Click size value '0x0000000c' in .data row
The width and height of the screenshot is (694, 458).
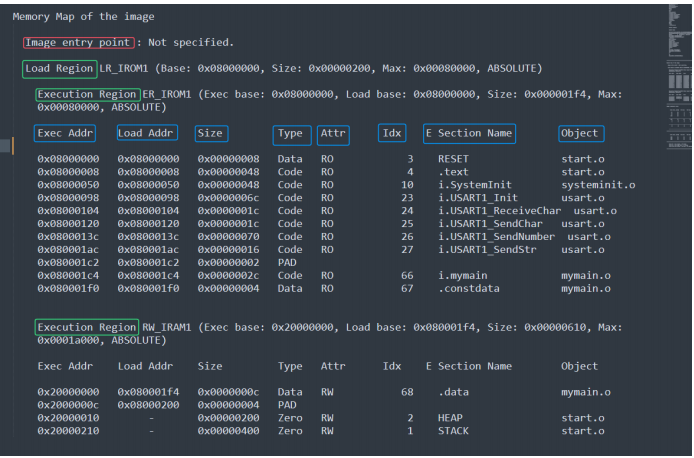pos(228,392)
